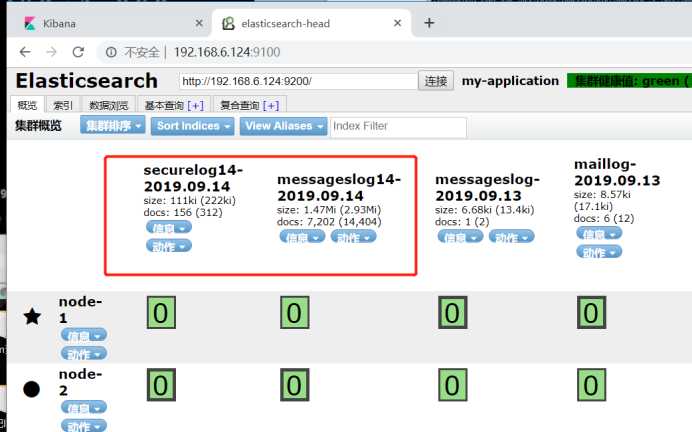Click node-2 shard 0 of messageslog-2019.09.13
692x432 pixels.
coord(452,385)
